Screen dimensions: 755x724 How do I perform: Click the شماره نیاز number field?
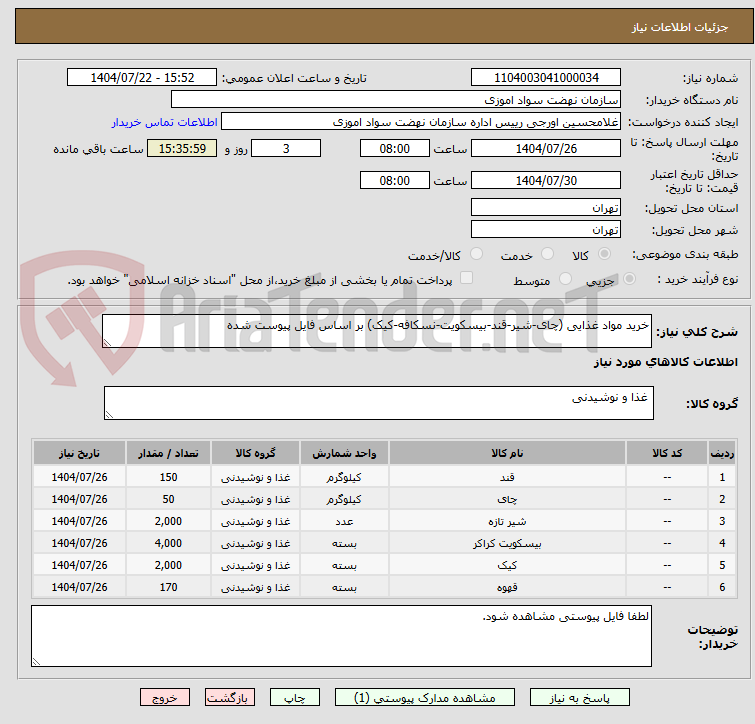coord(546,78)
